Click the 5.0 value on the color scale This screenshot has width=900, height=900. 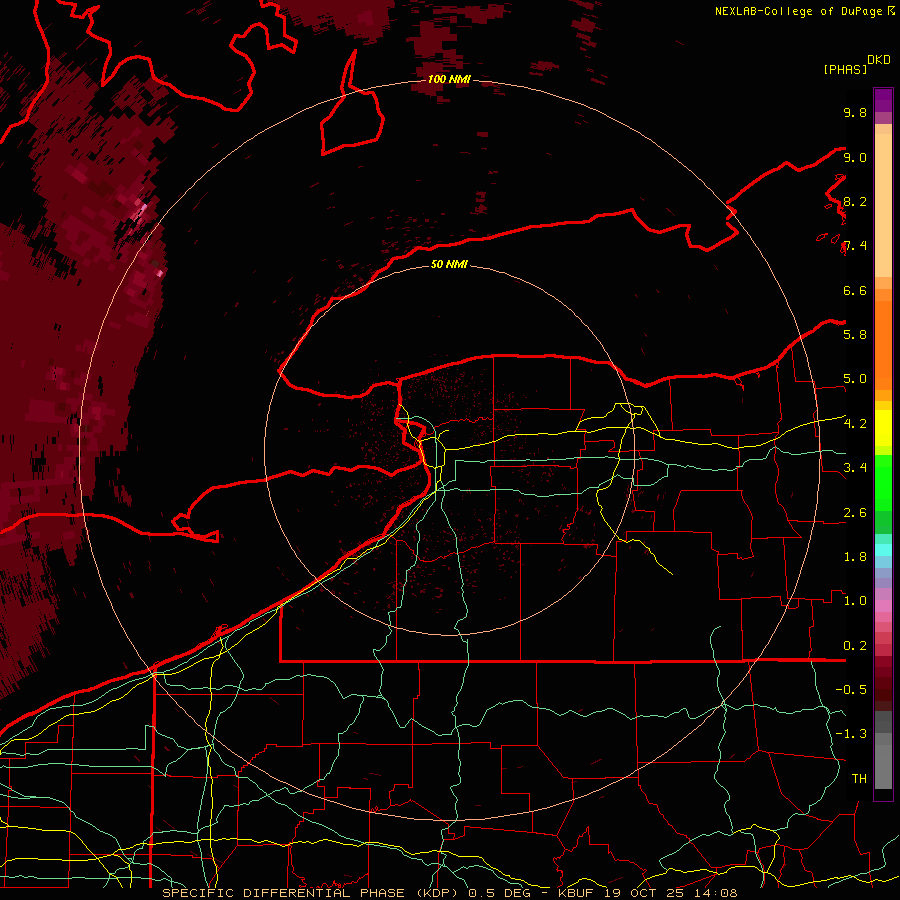pyautogui.click(x=855, y=379)
